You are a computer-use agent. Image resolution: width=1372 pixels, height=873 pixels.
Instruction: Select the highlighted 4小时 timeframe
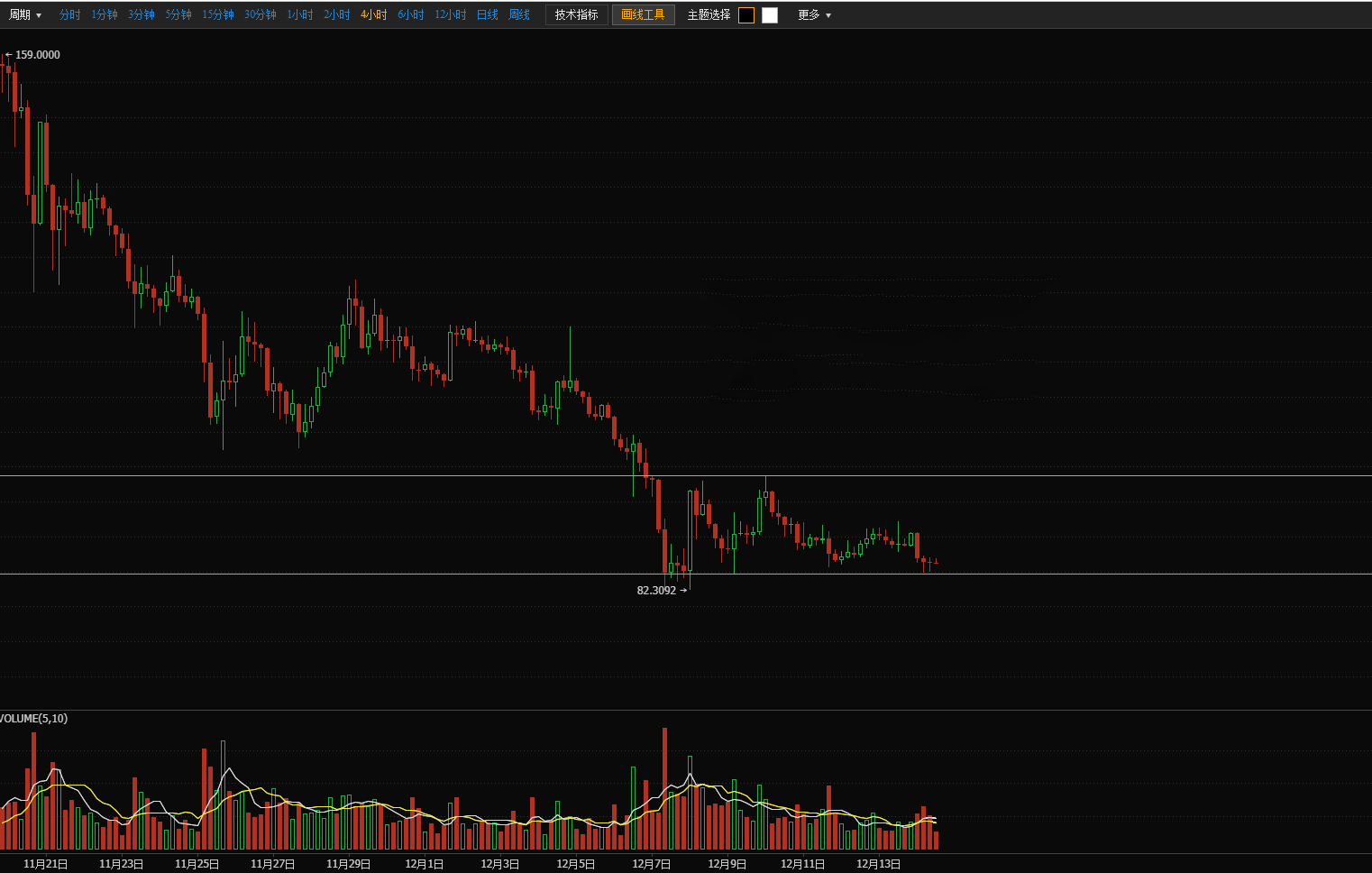tap(374, 15)
